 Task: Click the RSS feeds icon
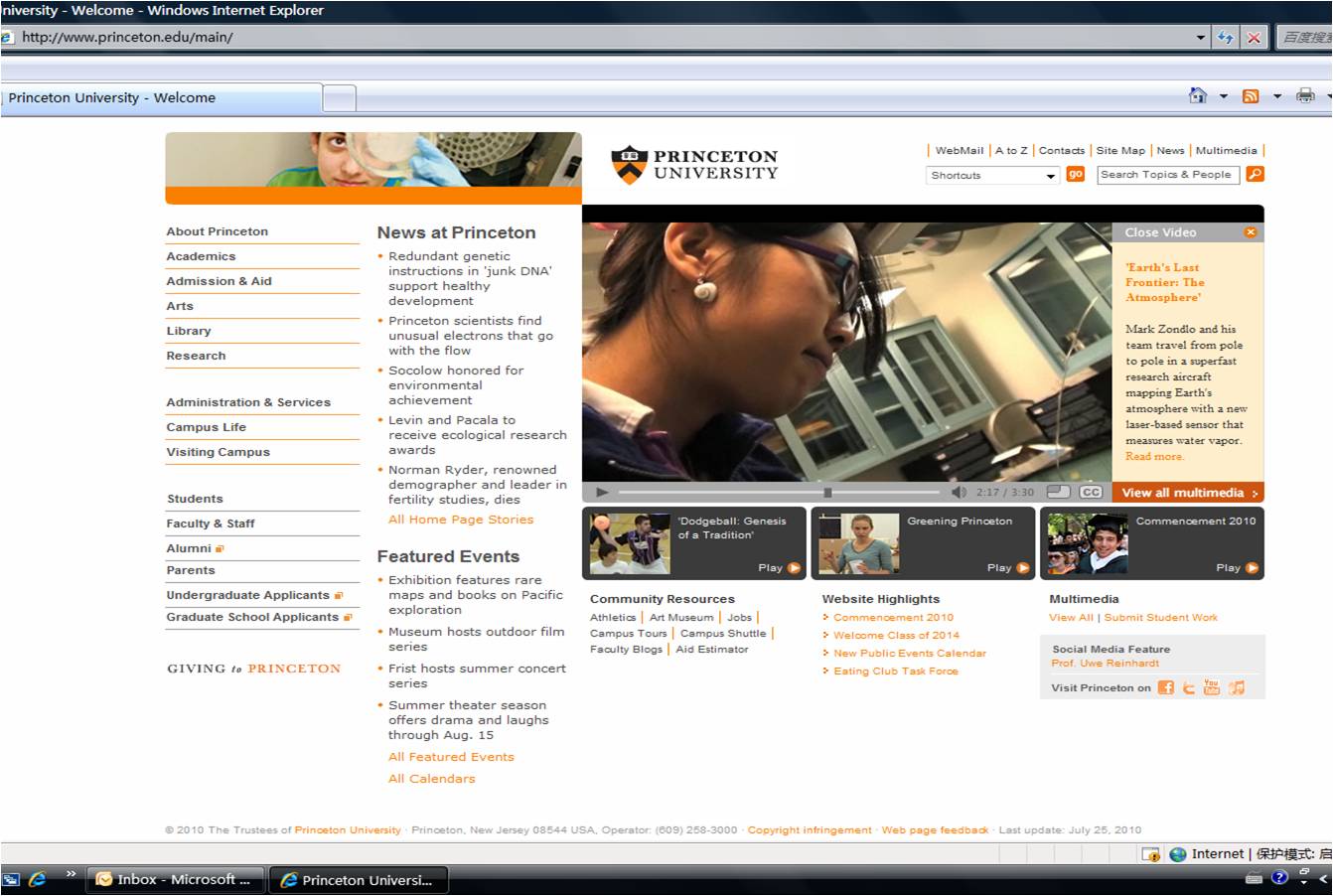tap(1251, 96)
